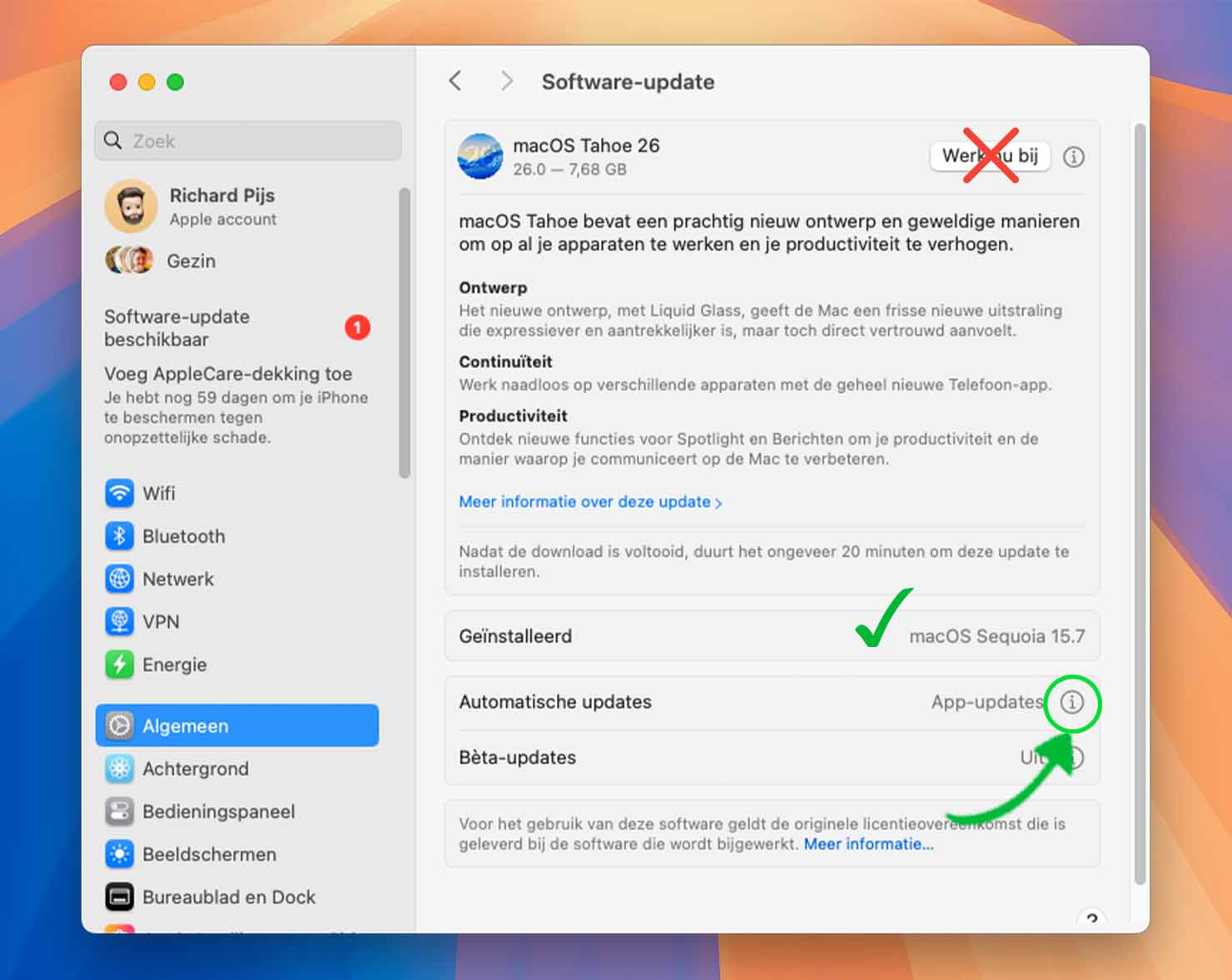
Task: Open Voeg AppleCare-dekking toe notice
Action: [x=236, y=405]
